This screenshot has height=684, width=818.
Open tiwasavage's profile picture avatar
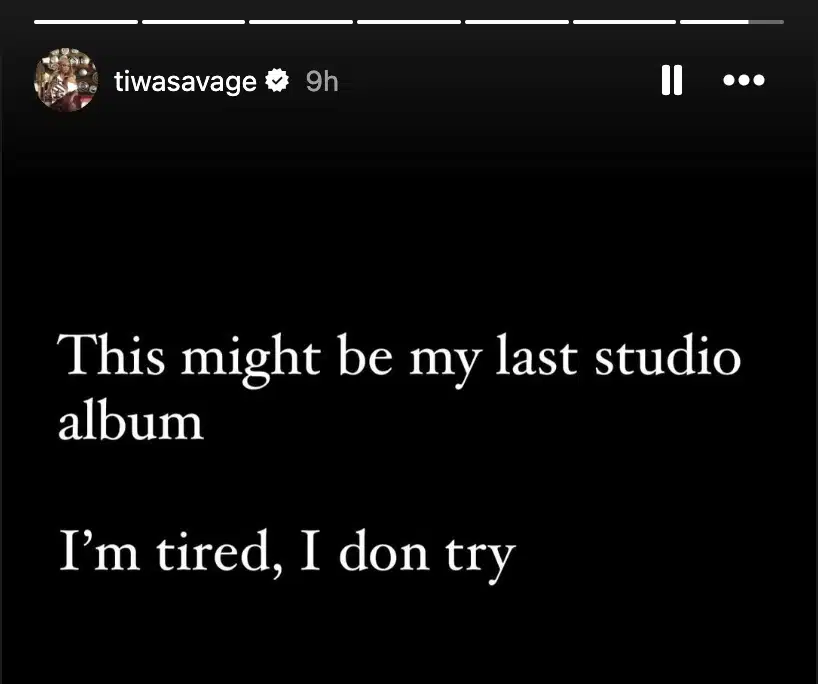point(66,80)
